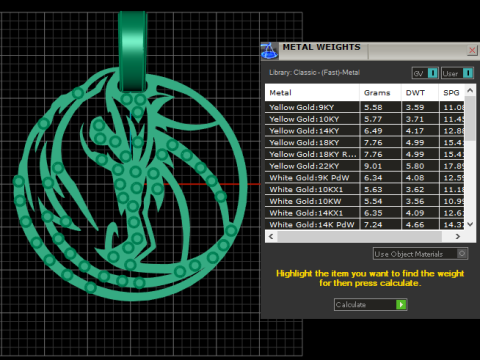Toggle Use Object Materials option
The height and width of the screenshot is (360, 480).
[420, 254]
